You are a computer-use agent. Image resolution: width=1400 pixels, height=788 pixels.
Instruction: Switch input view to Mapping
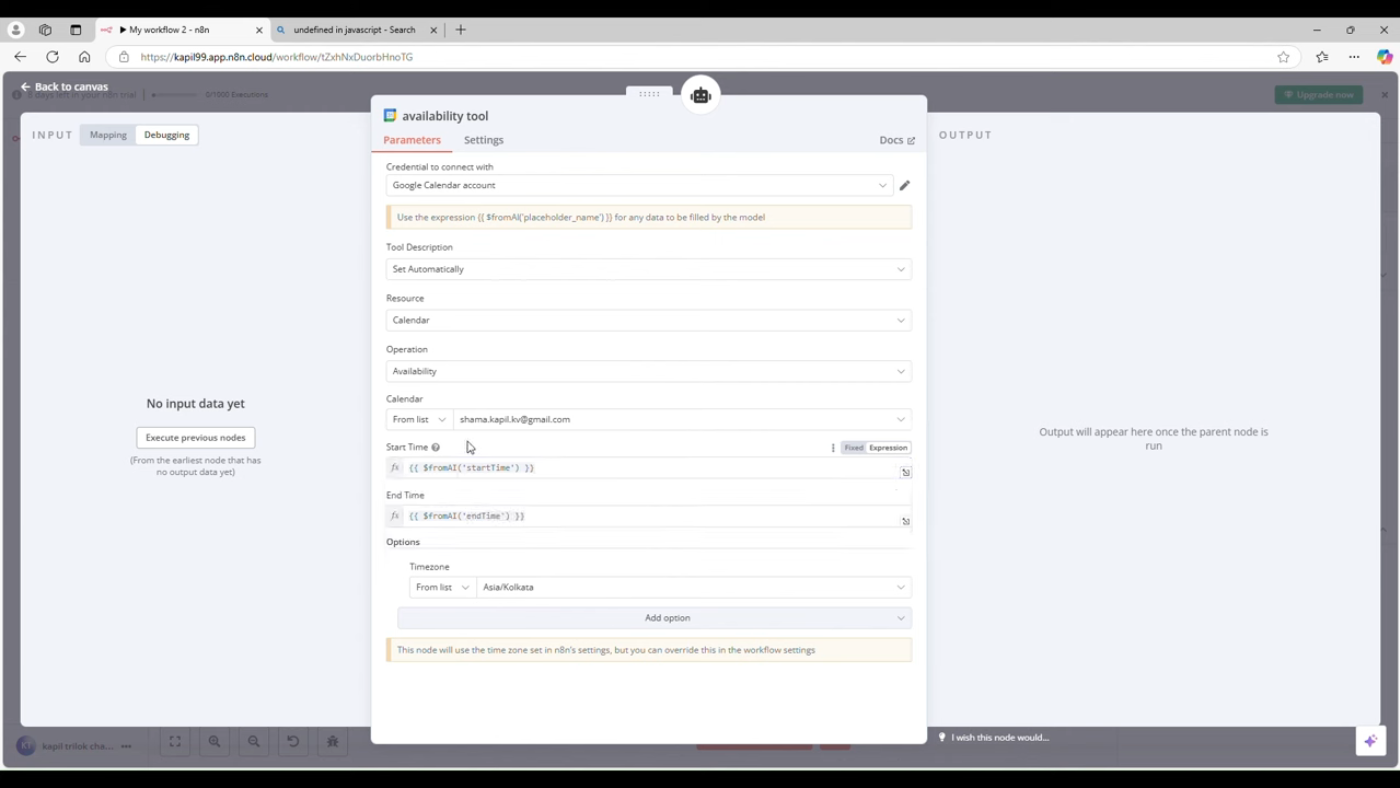pyautogui.click(x=108, y=135)
